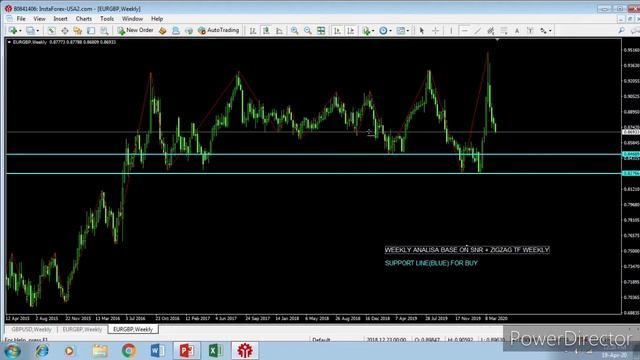The width and height of the screenshot is (640, 360).
Task: Open the Terminal window icon
Action: tap(91, 31)
